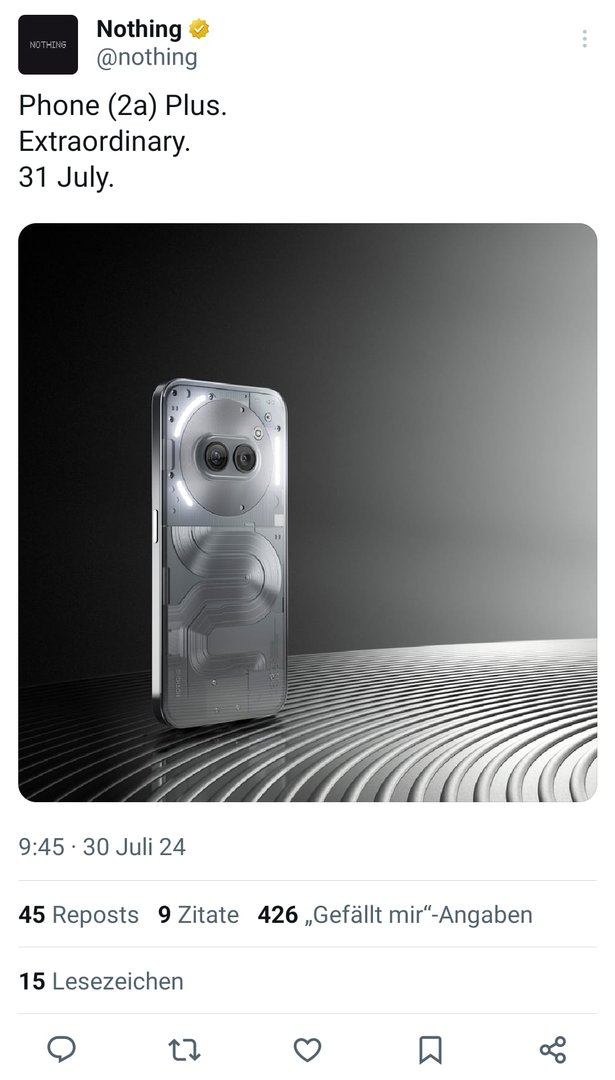Show the 426 Gefällt mir-Angaben likes

pyautogui.click(x=395, y=915)
